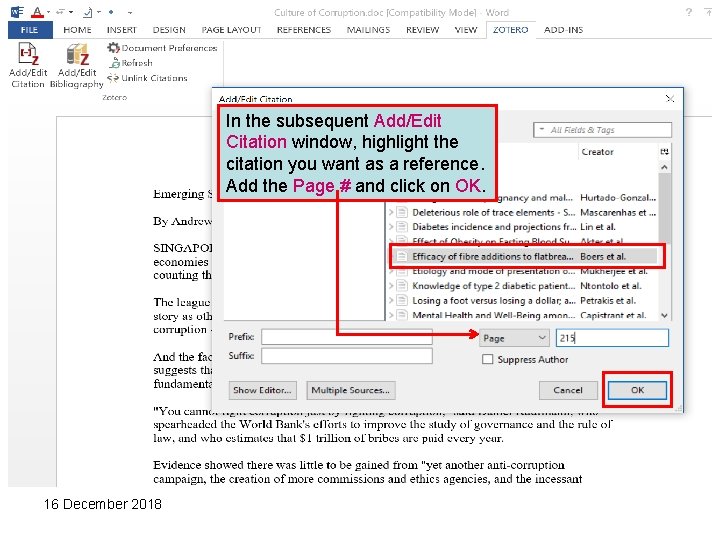Click document icon of Deleterious role of trace elements row
The width and height of the screenshot is (720, 540).
[x=402, y=213]
